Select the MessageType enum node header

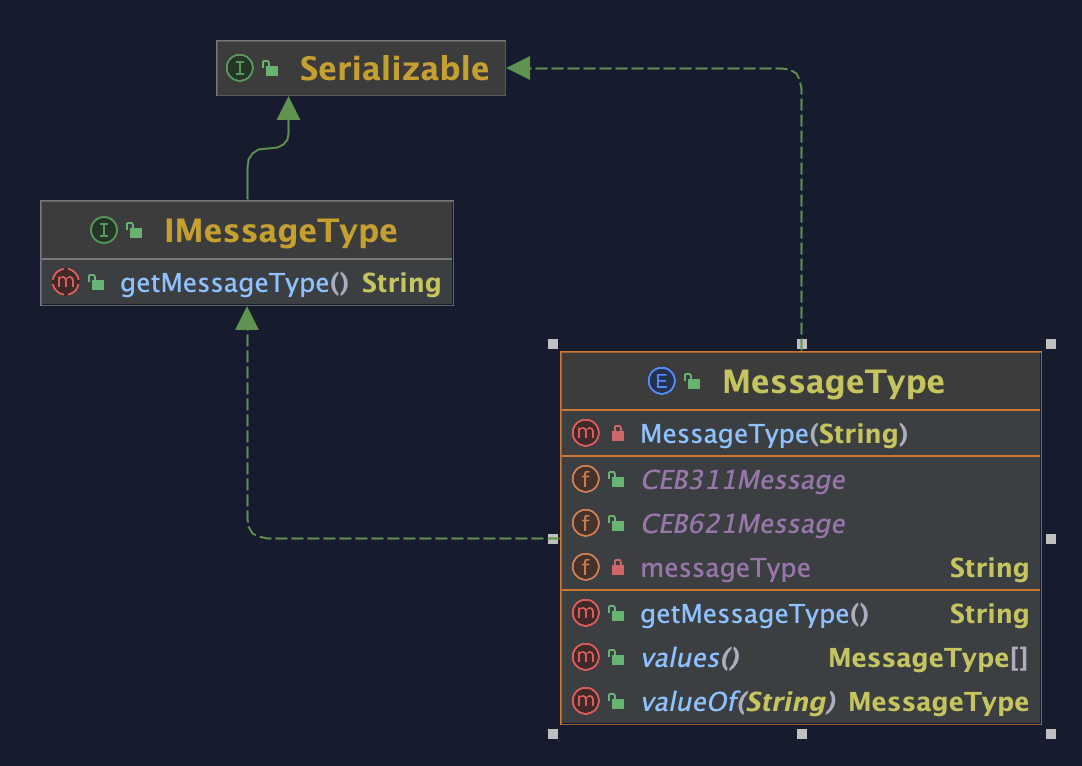pos(832,381)
